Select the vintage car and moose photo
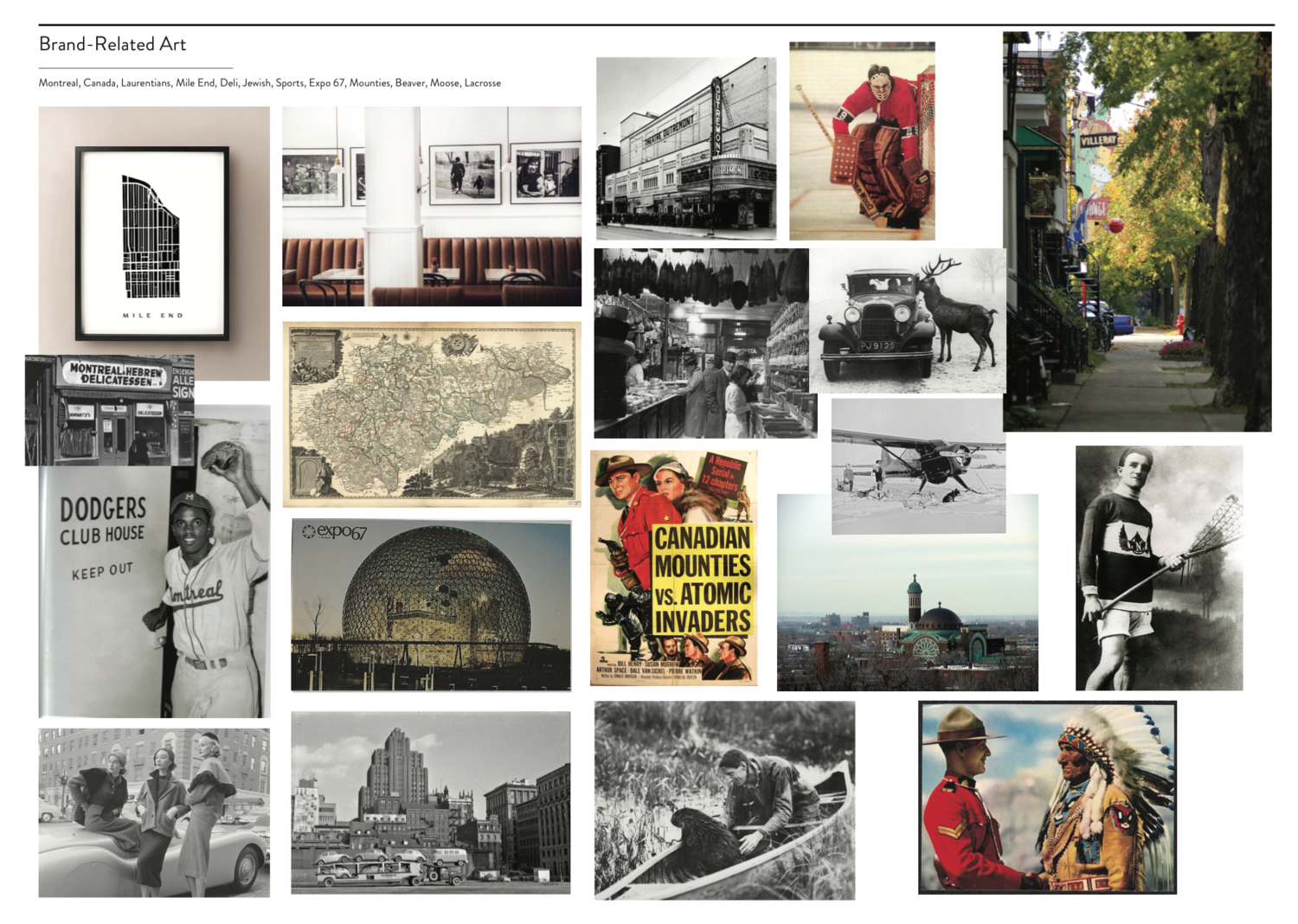The image size is (1298, 924). pos(908,321)
